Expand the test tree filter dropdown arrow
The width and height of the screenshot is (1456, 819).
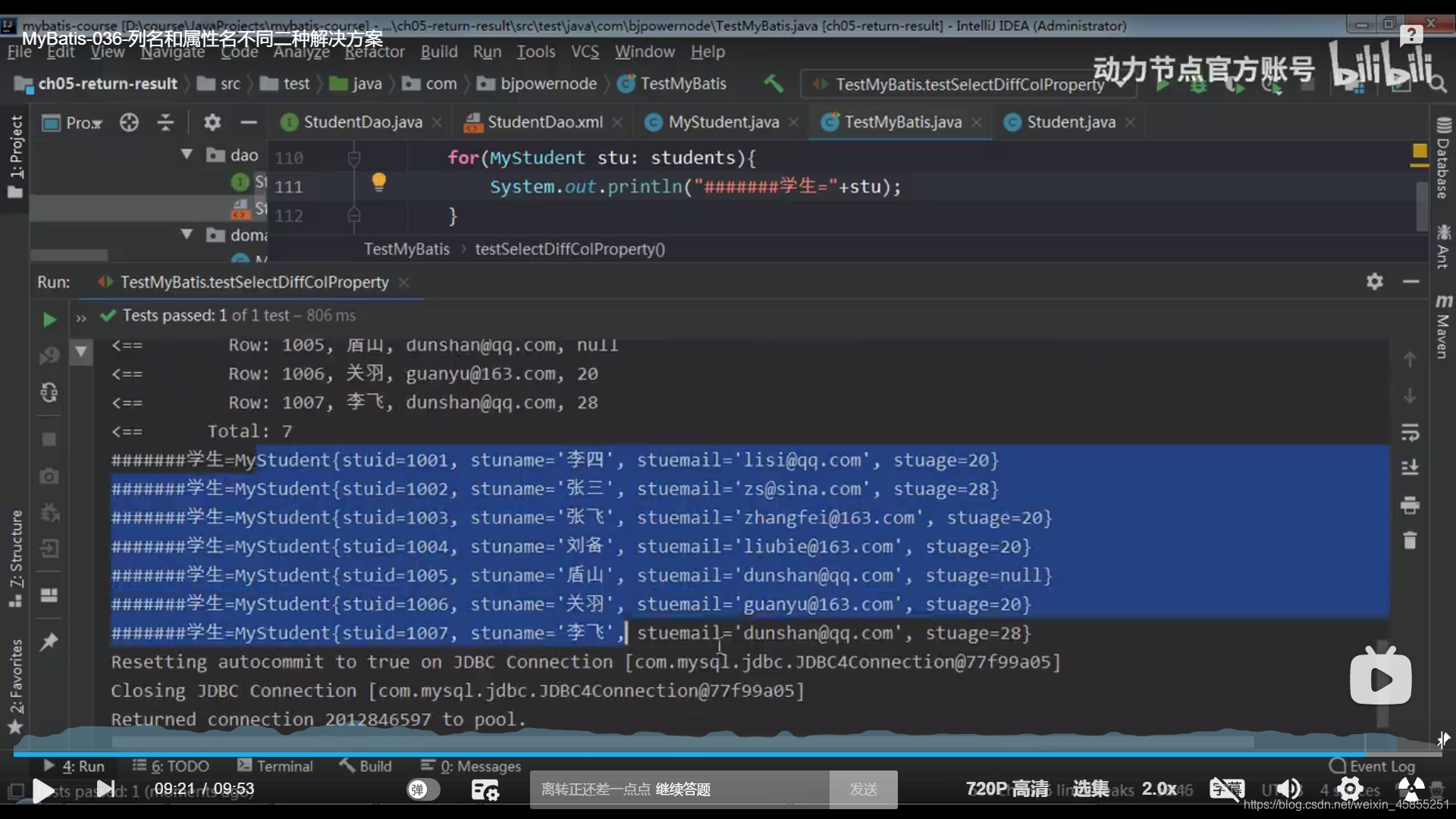click(x=81, y=352)
